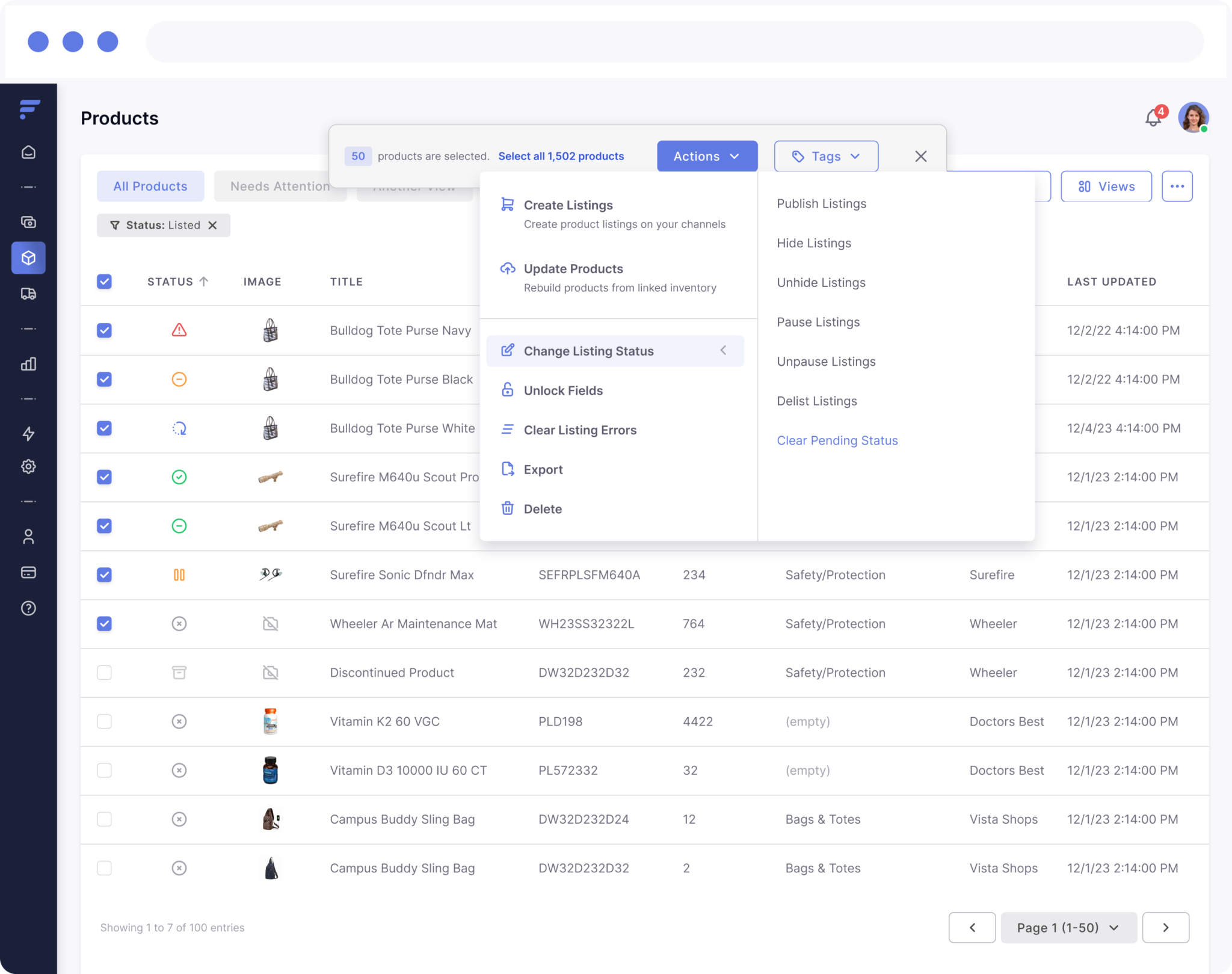Open the help question mark icon

coord(28,608)
